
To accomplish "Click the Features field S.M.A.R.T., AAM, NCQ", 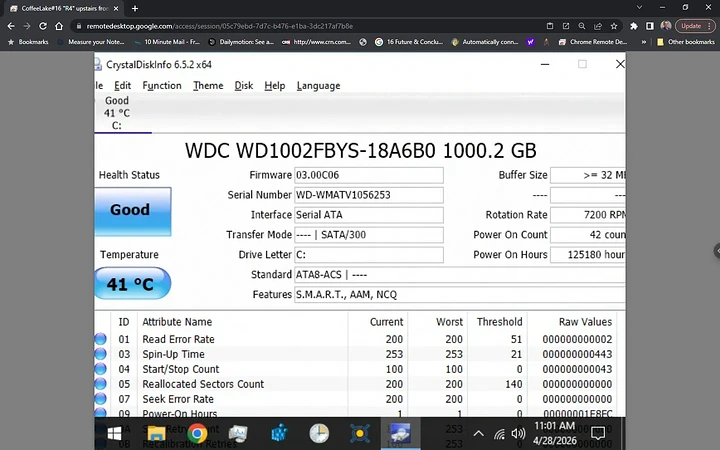I will [460, 294].
